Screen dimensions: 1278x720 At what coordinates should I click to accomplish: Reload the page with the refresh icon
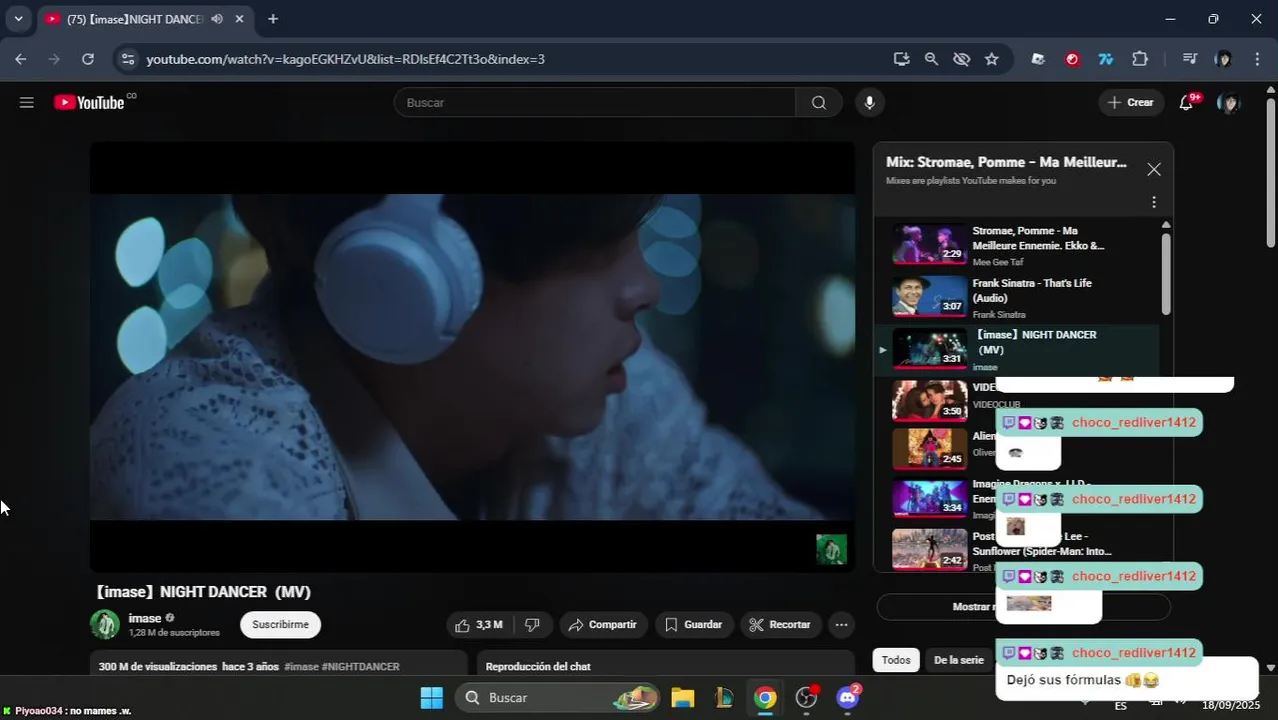88,59
